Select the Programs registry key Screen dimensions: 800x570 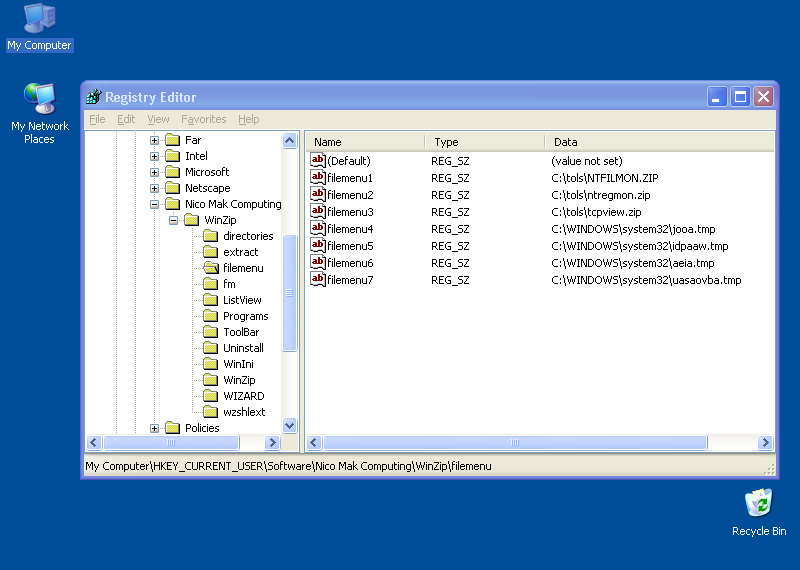tap(245, 316)
